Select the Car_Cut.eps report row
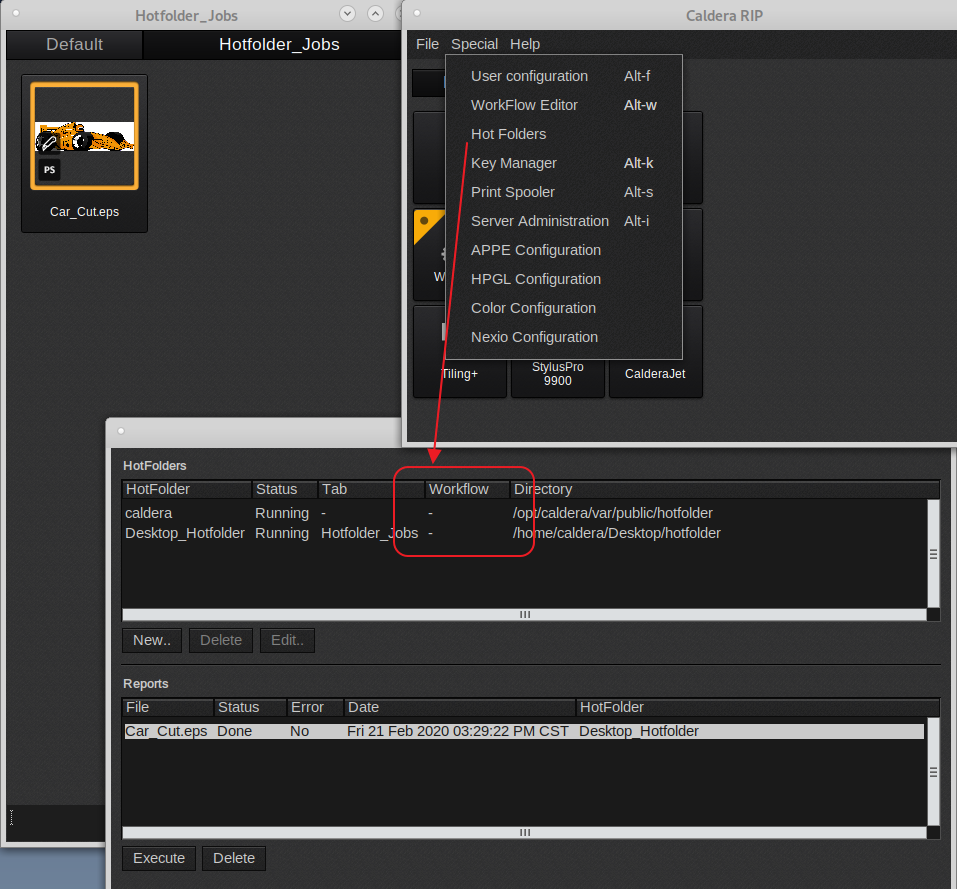The image size is (957, 889). click(x=166, y=731)
